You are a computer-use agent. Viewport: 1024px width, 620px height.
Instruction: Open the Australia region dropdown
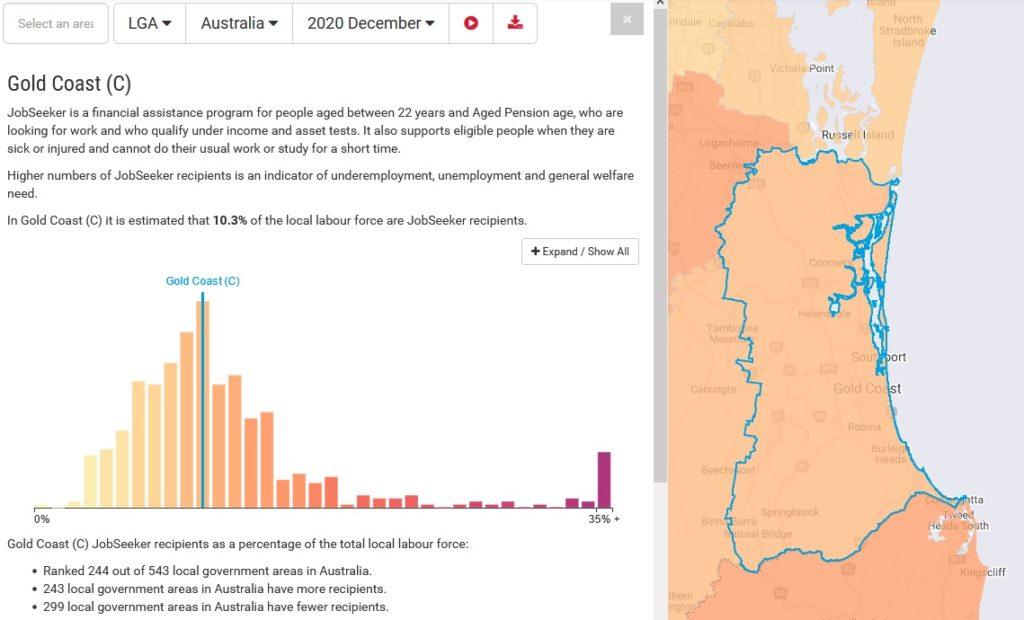pos(239,24)
